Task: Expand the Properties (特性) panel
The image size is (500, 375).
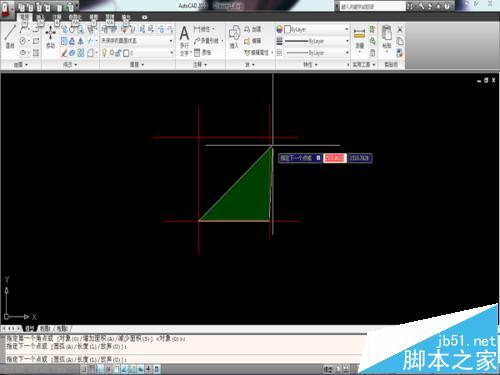Action: click(x=310, y=64)
